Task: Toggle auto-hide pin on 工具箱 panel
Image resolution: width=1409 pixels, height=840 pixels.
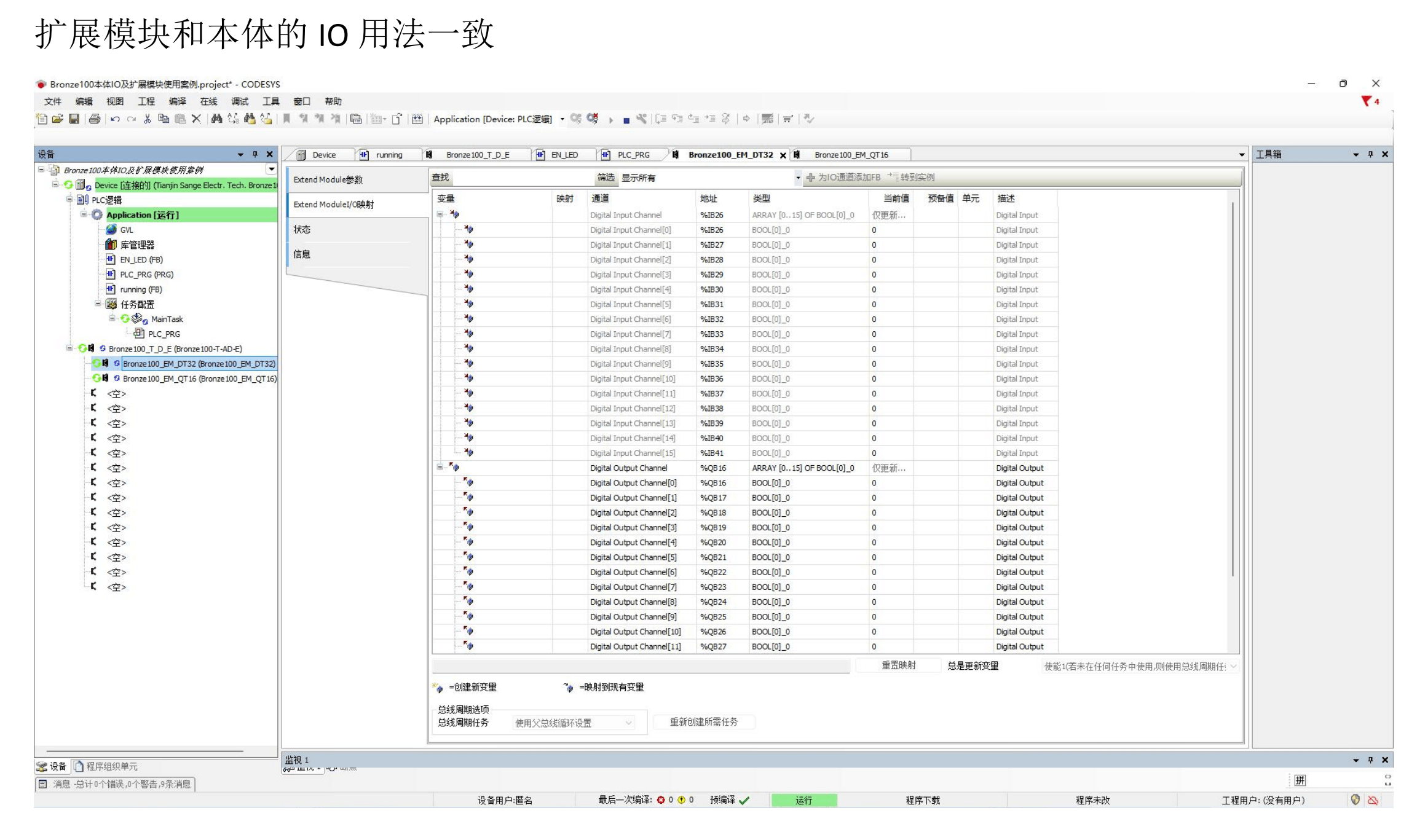Action: [1370, 154]
